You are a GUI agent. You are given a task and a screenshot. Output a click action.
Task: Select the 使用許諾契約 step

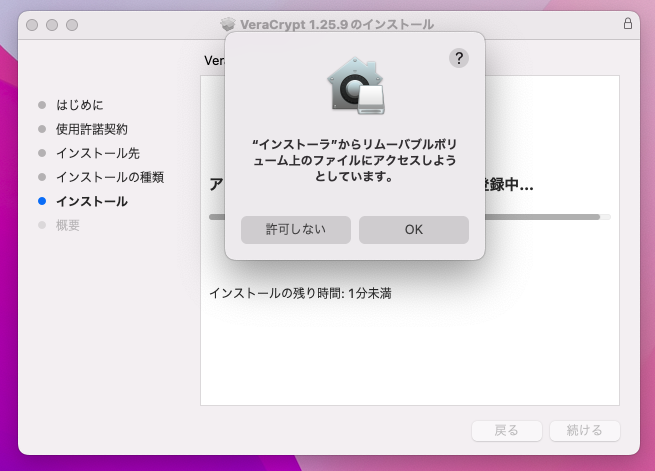91,129
